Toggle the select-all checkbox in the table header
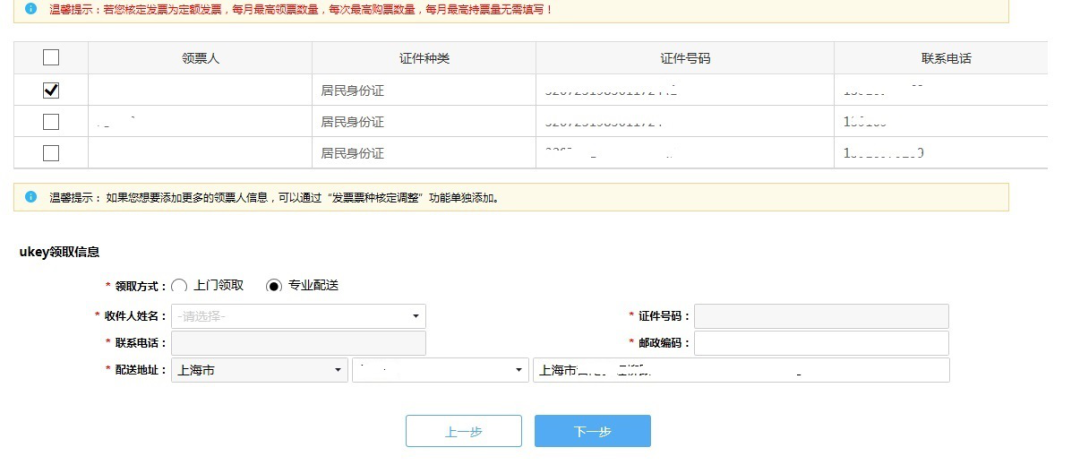 pyautogui.click(x=51, y=58)
